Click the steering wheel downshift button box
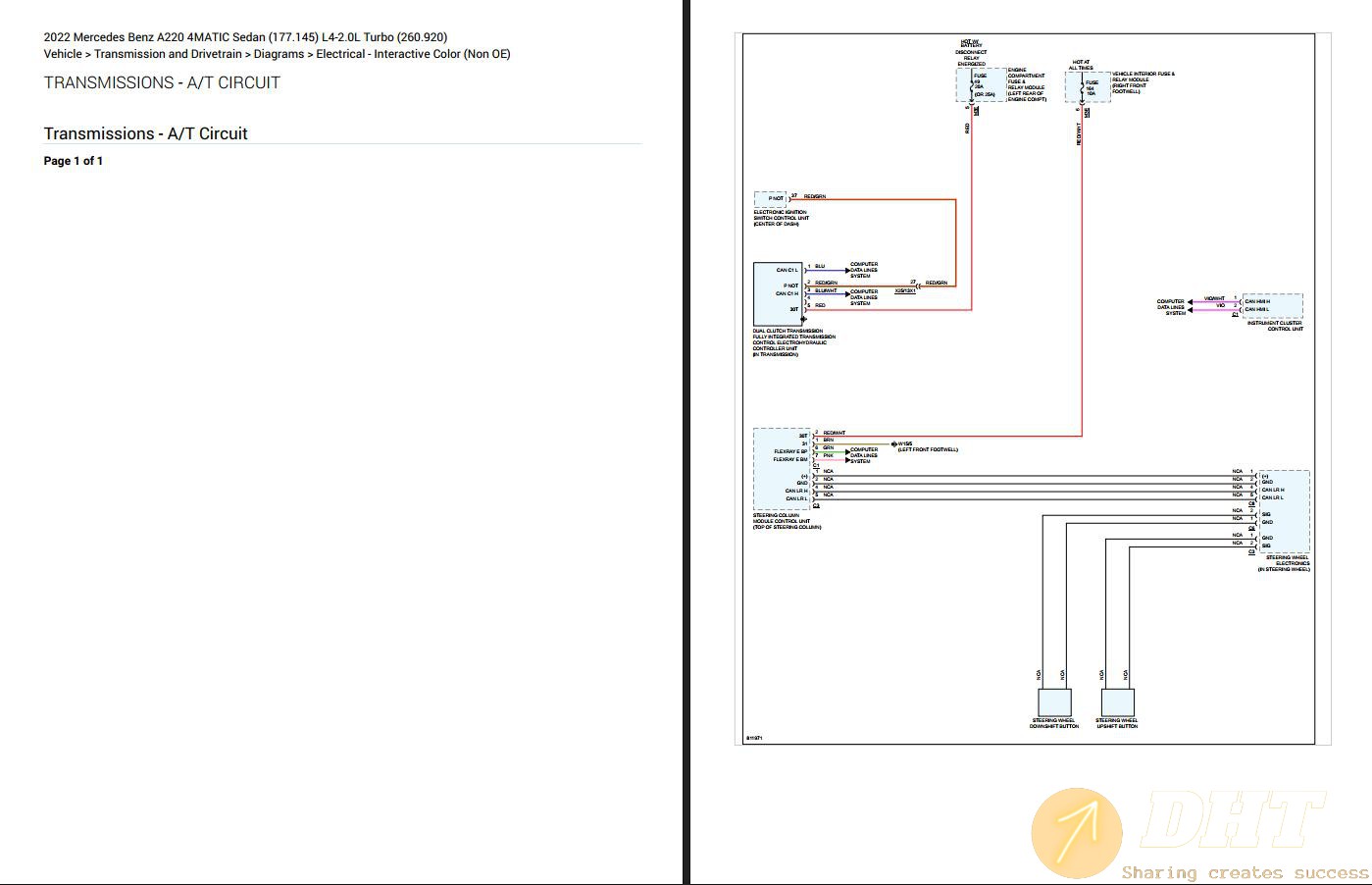 coord(1054,703)
